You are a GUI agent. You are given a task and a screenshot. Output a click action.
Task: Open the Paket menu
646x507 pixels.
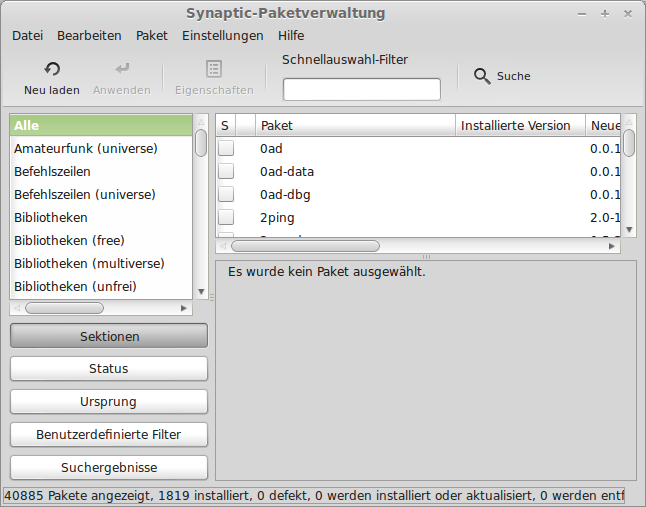click(152, 36)
